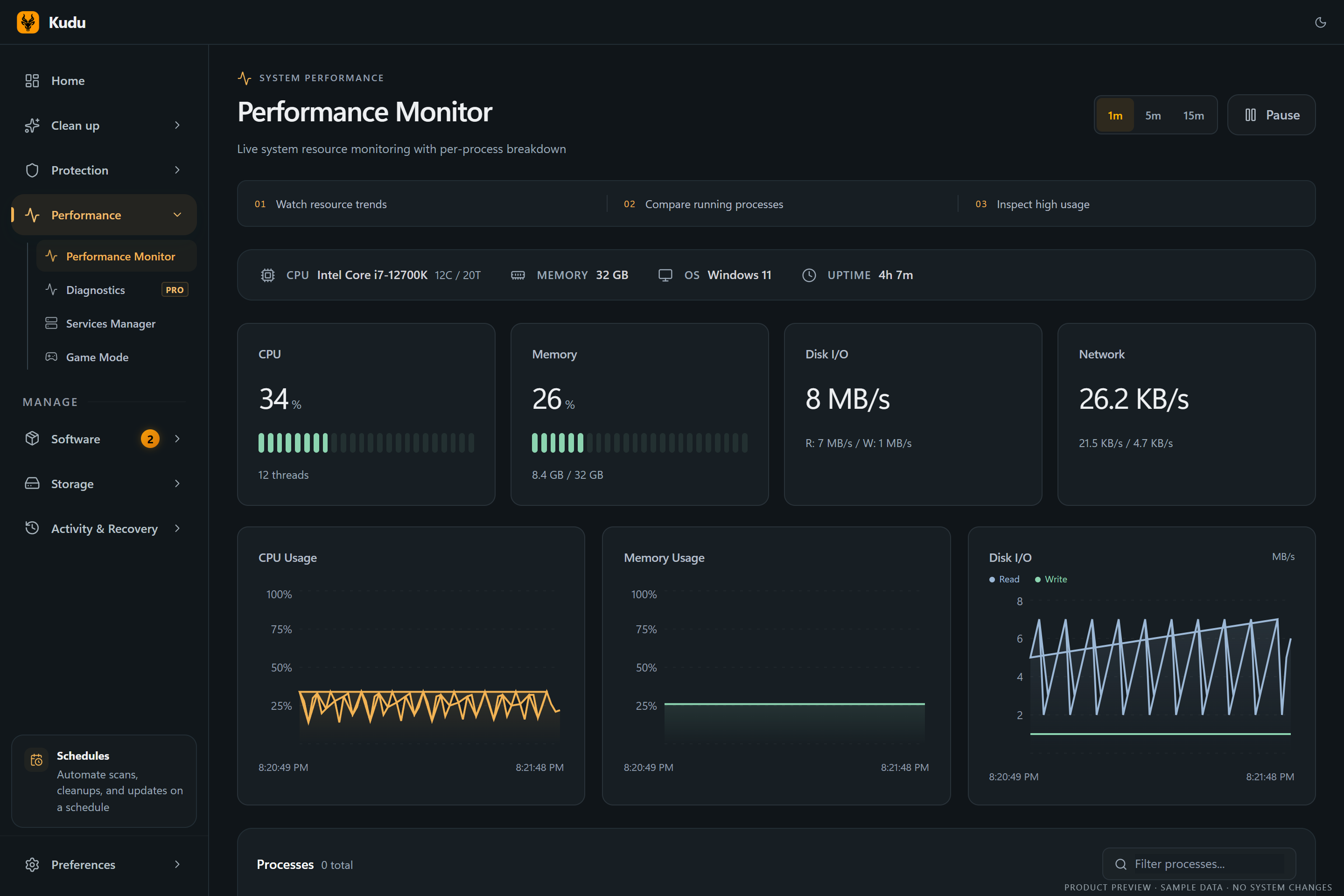Click the System Performance header pulse icon
Image resolution: width=1344 pixels, height=896 pixels.
click(x=245, y=78)
